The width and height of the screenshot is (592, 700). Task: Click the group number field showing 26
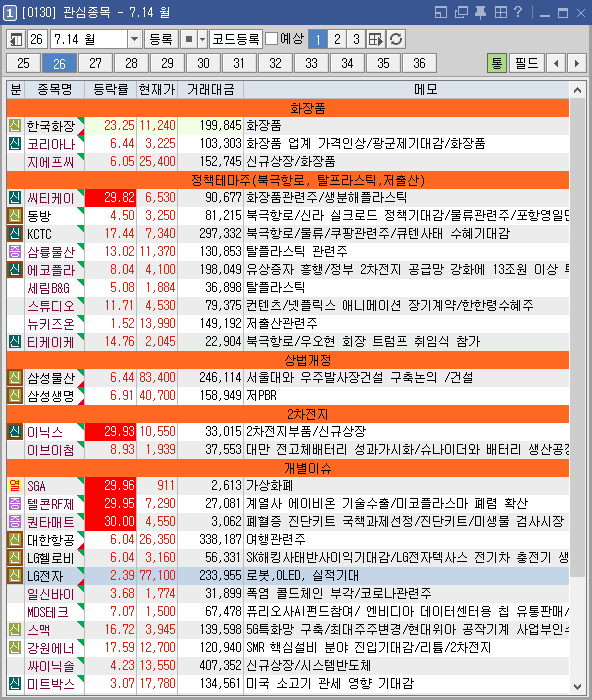coord(38,39)
